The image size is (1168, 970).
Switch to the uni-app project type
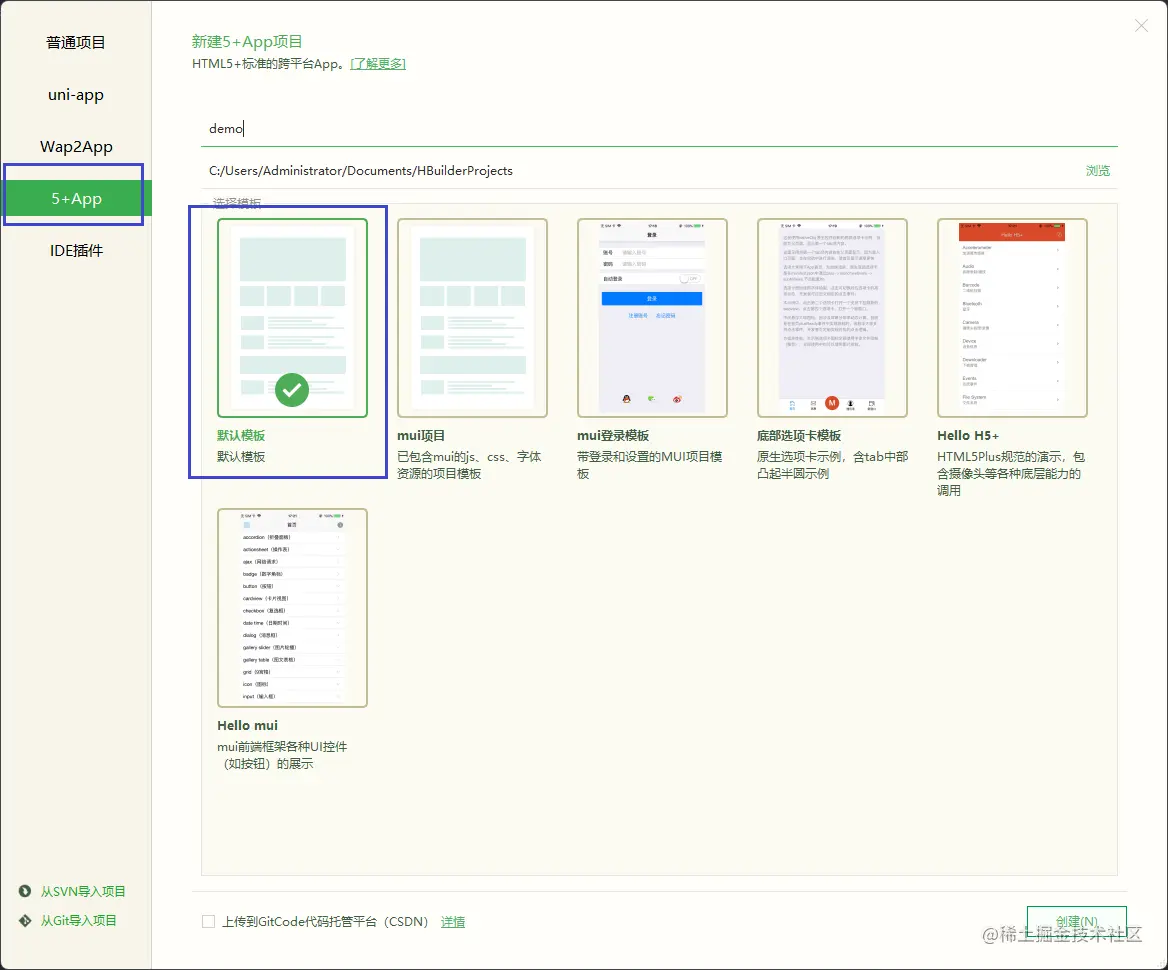click(x=75, y=95)
